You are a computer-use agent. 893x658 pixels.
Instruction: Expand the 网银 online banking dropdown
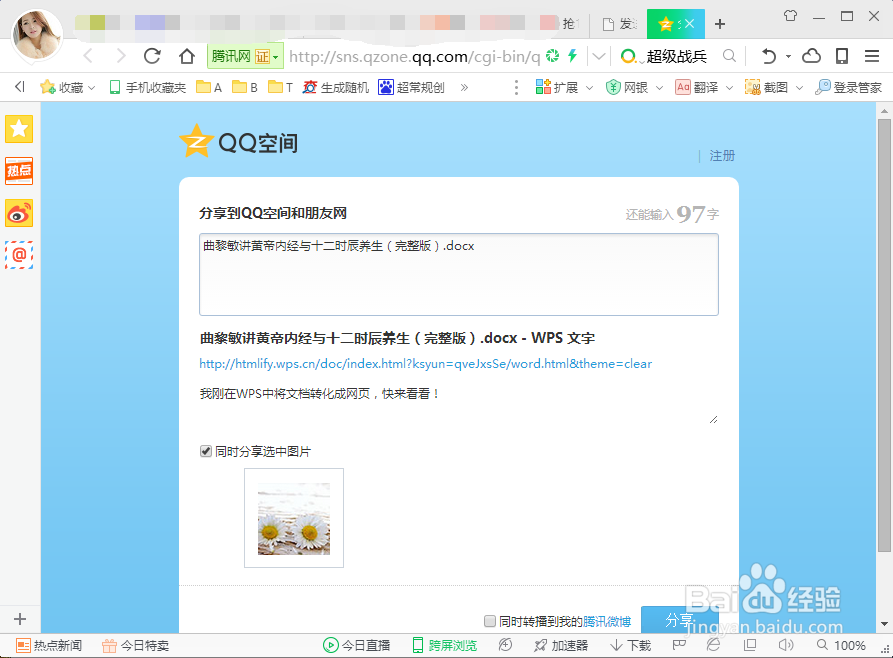(659, 88)
